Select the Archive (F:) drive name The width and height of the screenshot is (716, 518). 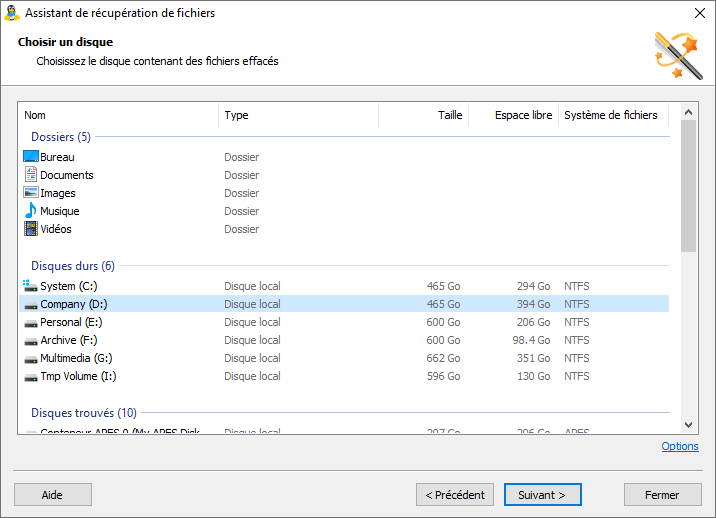tap(68, 340)
